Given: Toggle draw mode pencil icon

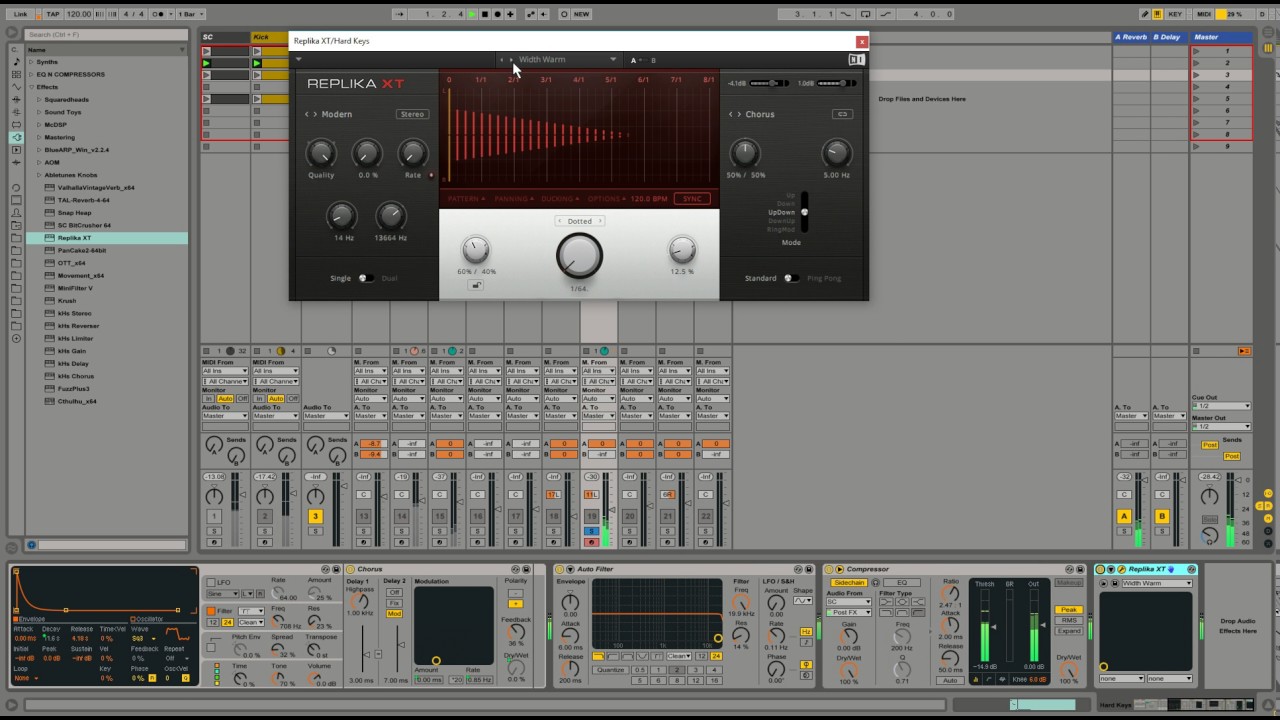Looking at the screenshot, I should (1145, 14).
